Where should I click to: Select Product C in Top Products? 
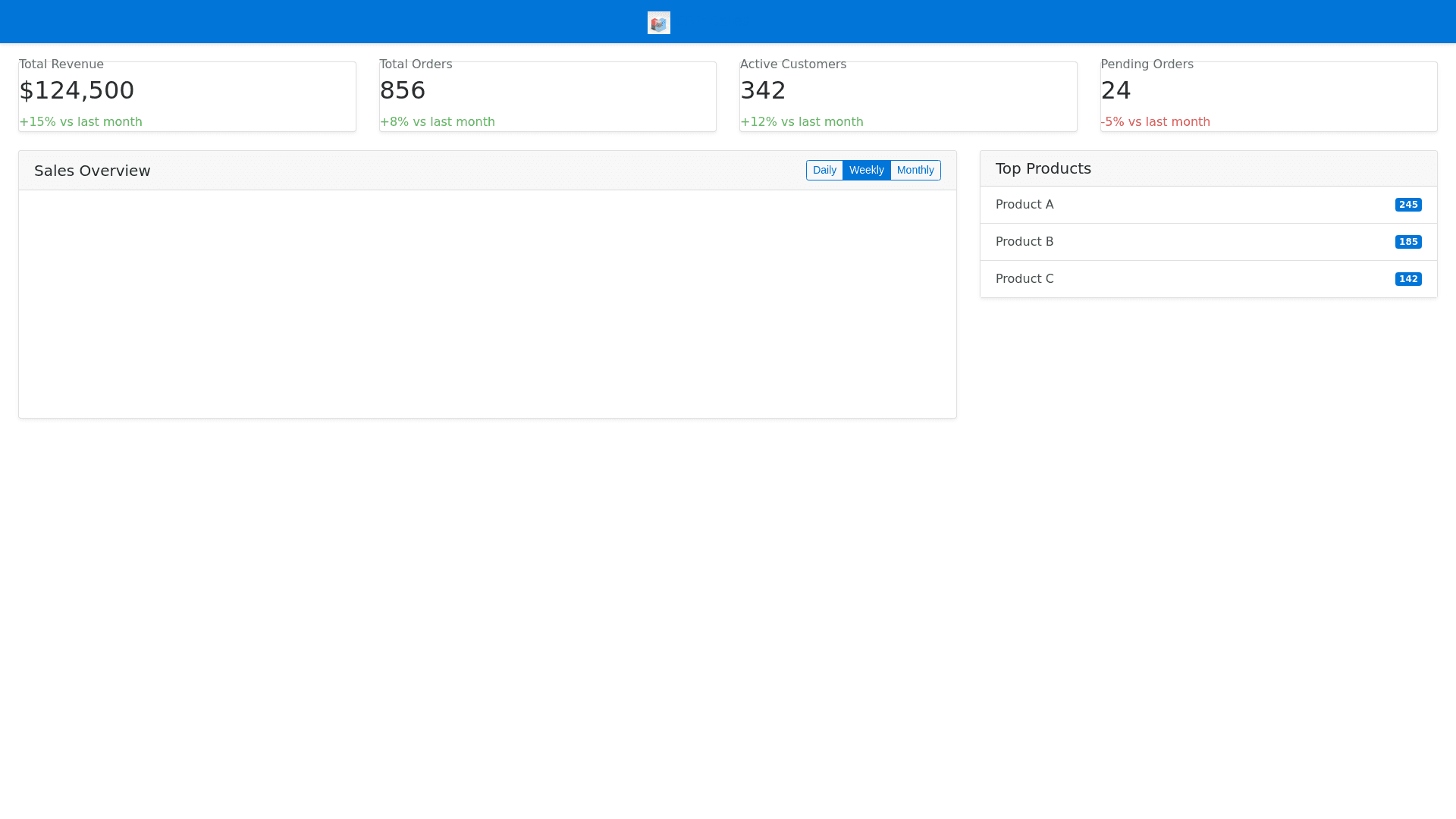[x=1024, y=279]
